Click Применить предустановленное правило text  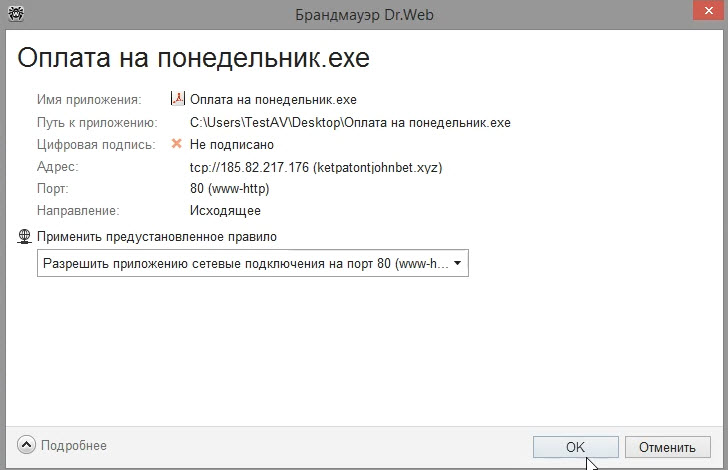[157, 236]
